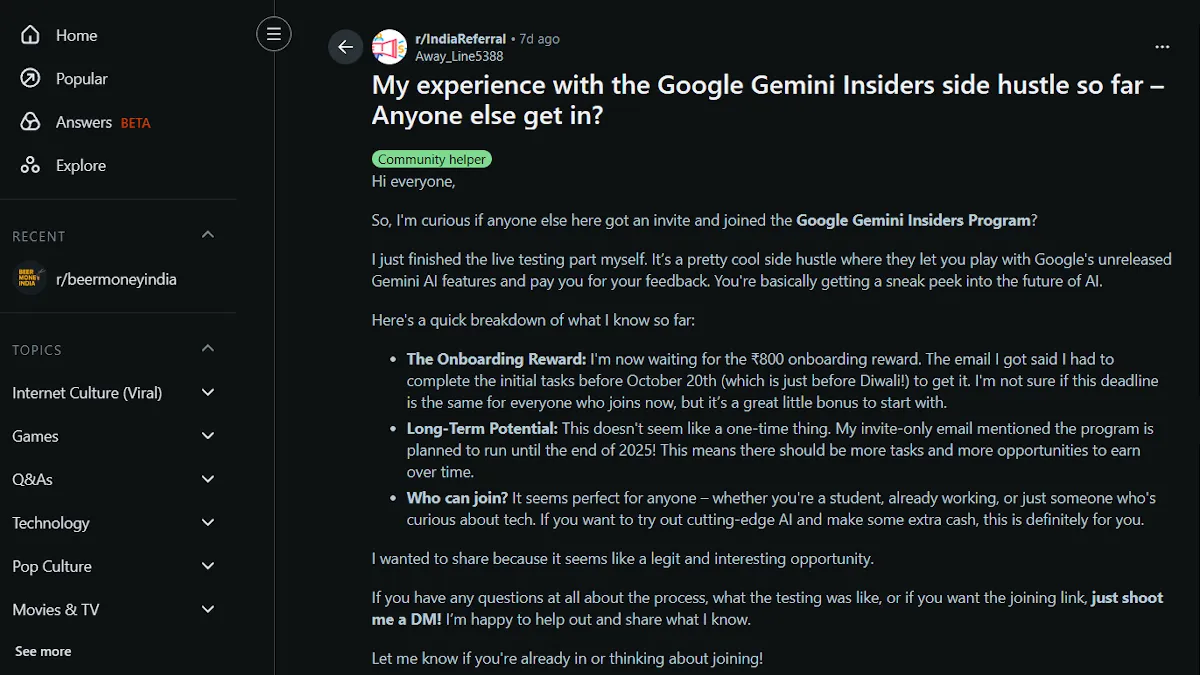Expand the Movies & TV topic
Image resolution: width=1200 pixels, height=675 pixels.
[x=207, y=609]
